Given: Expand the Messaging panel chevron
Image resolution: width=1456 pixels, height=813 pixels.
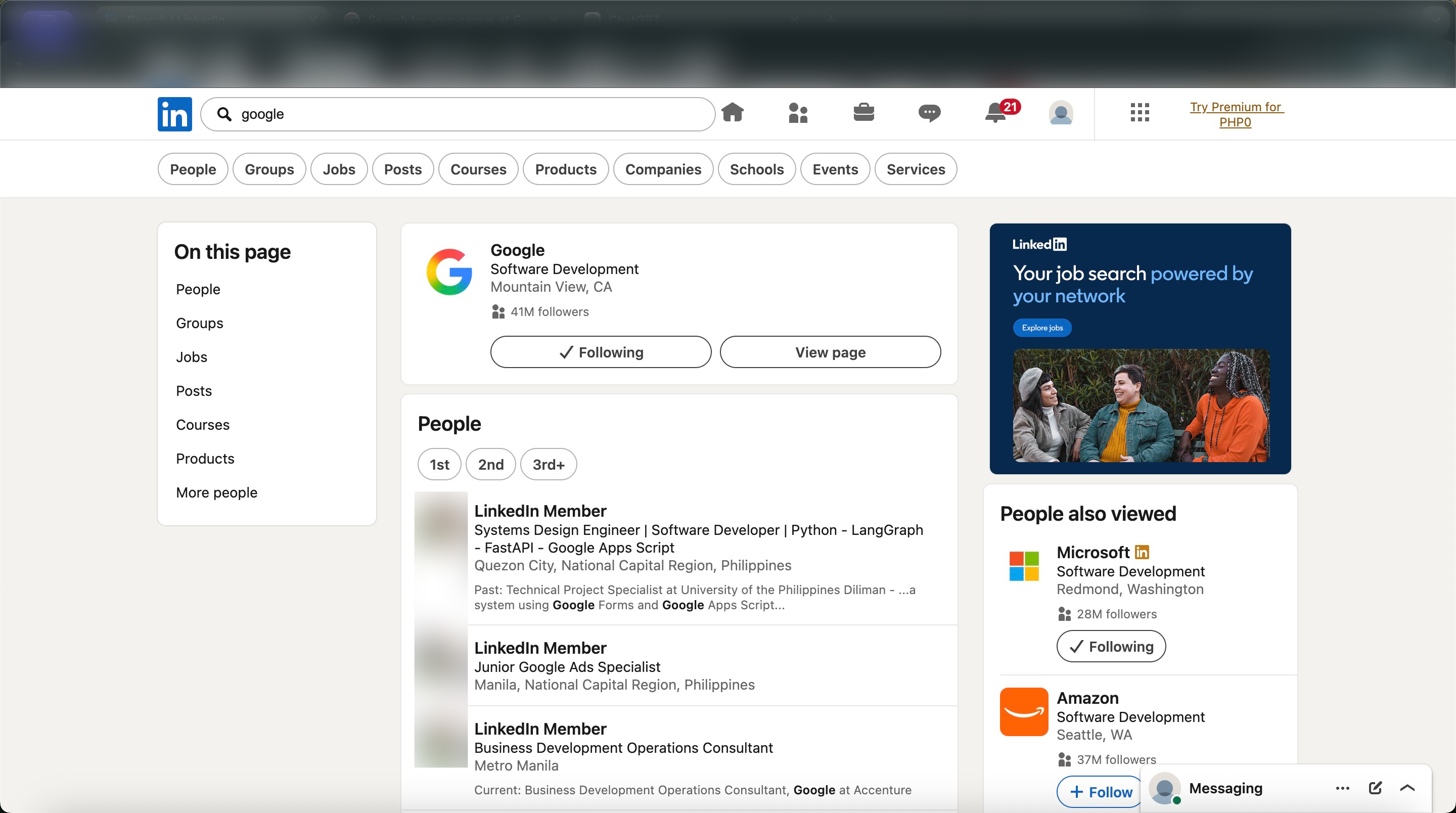Looking at the screenshot, I should pos(1407,788).
